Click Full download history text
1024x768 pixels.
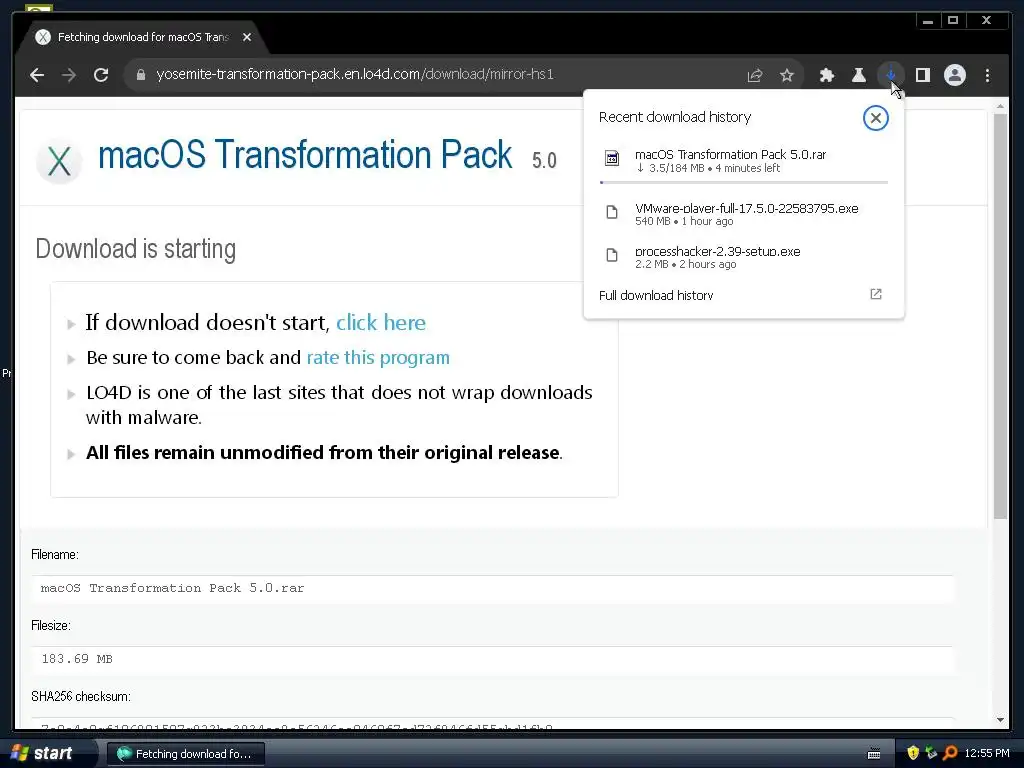656,295
